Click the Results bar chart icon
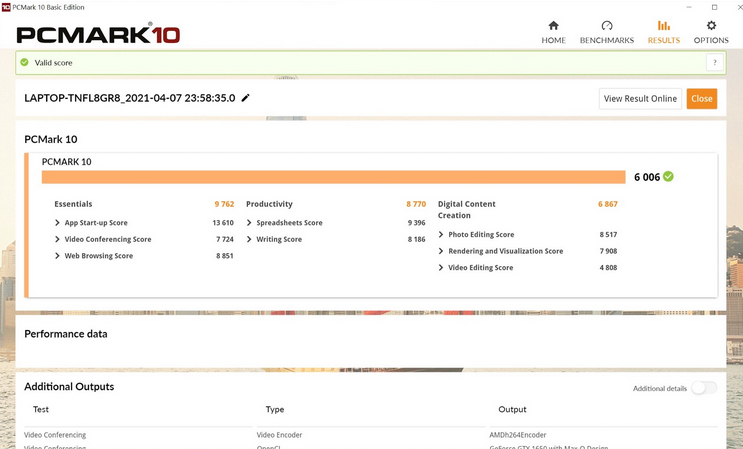The width and height of the screenshot is (743, 449). (x=663, y=26)
